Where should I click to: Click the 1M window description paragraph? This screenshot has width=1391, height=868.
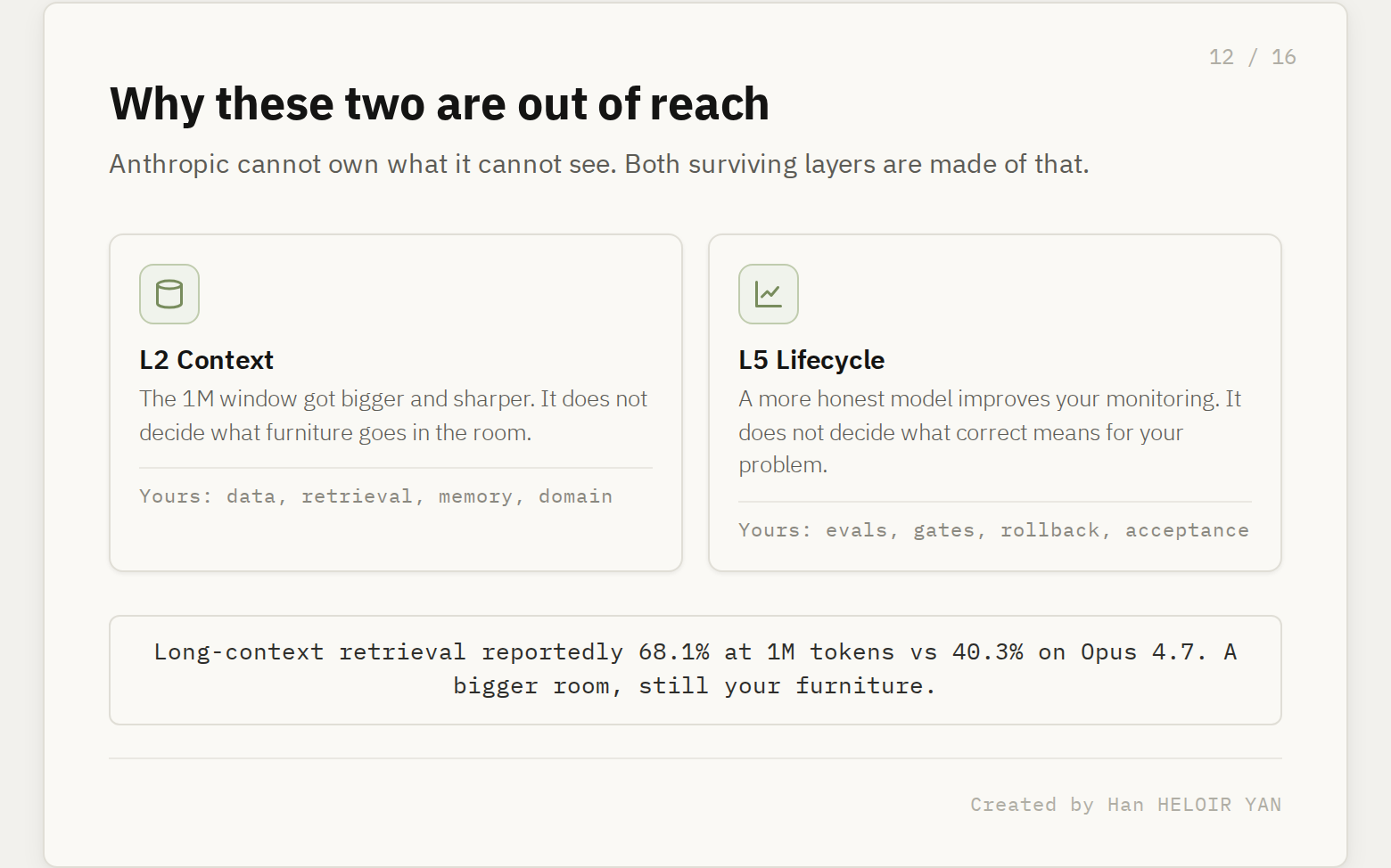pyautogui.click(x=393, y=415)
